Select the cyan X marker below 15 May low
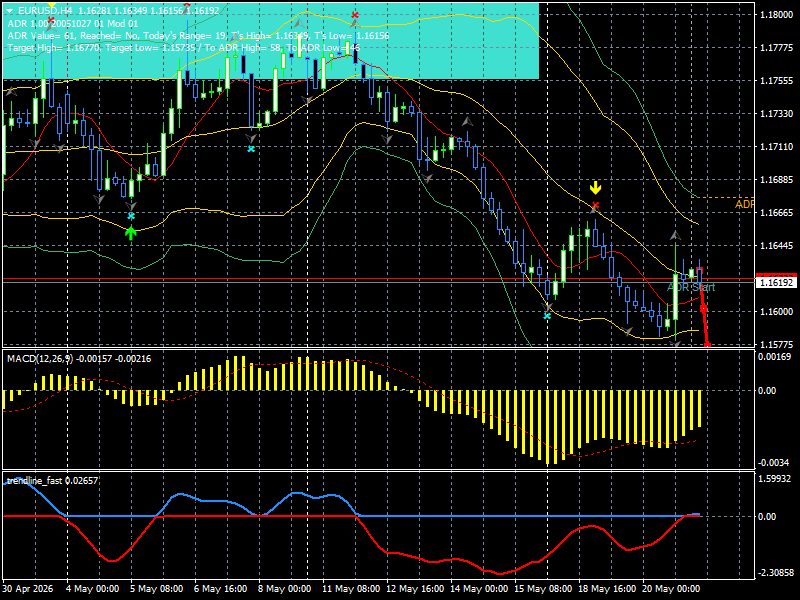800x600 pixels. pyautogui.click(x=547, y=316)
